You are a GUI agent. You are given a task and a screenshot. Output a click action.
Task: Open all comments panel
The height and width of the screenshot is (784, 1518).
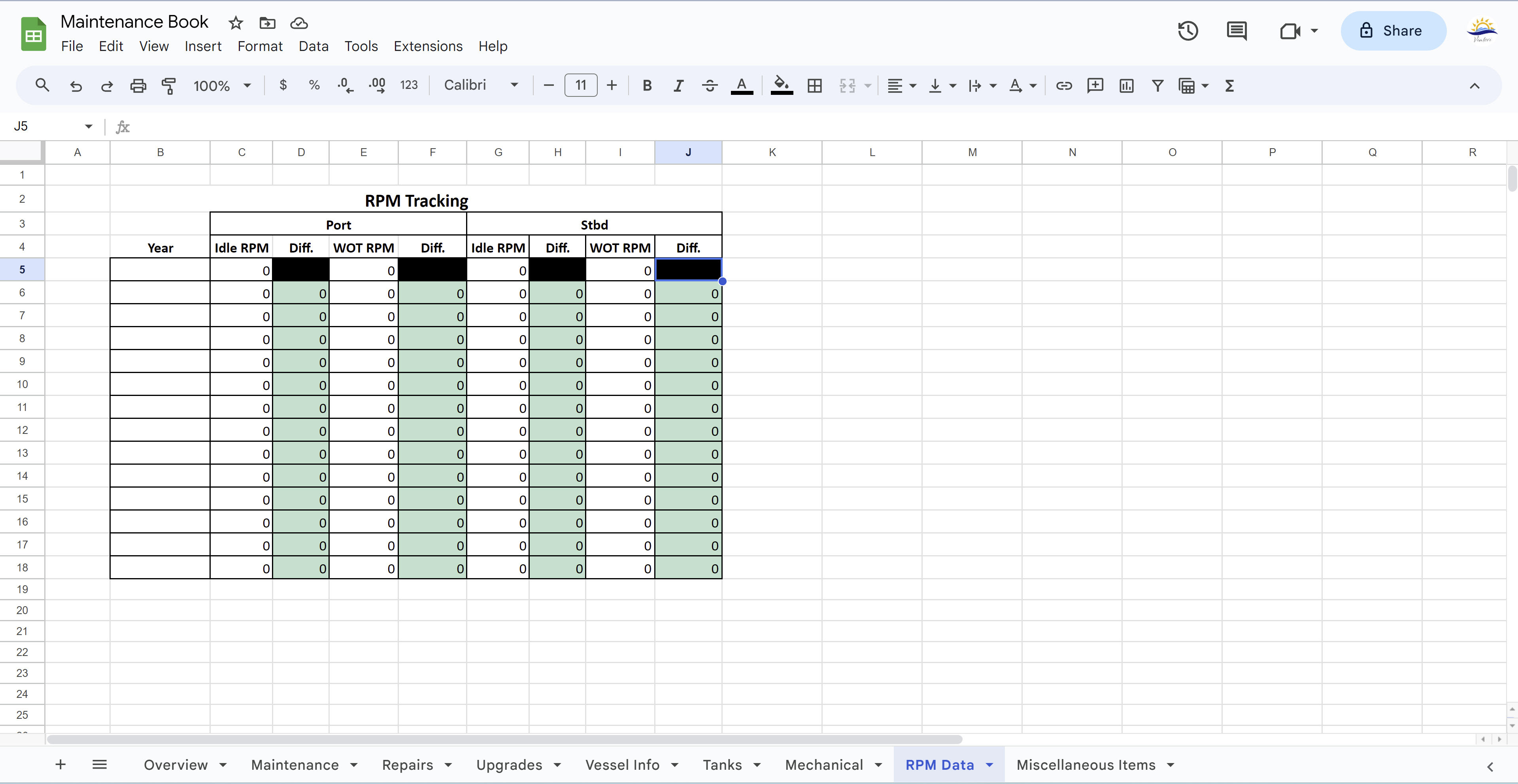coord(1236,31)
